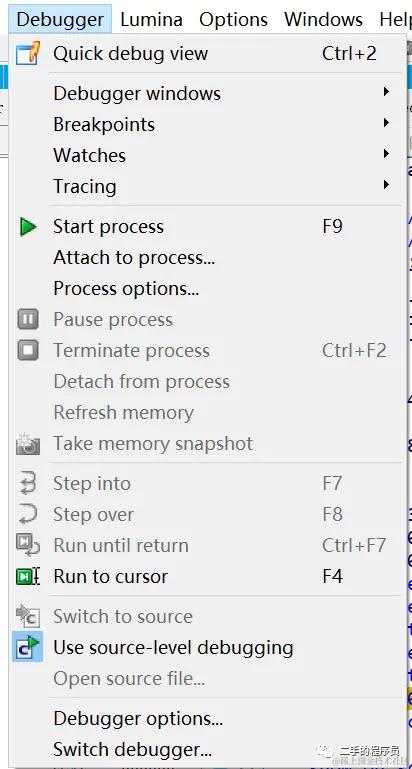Toggle the Use source-level debugging icon
This screenshot has width=412, height=769.
28,647
